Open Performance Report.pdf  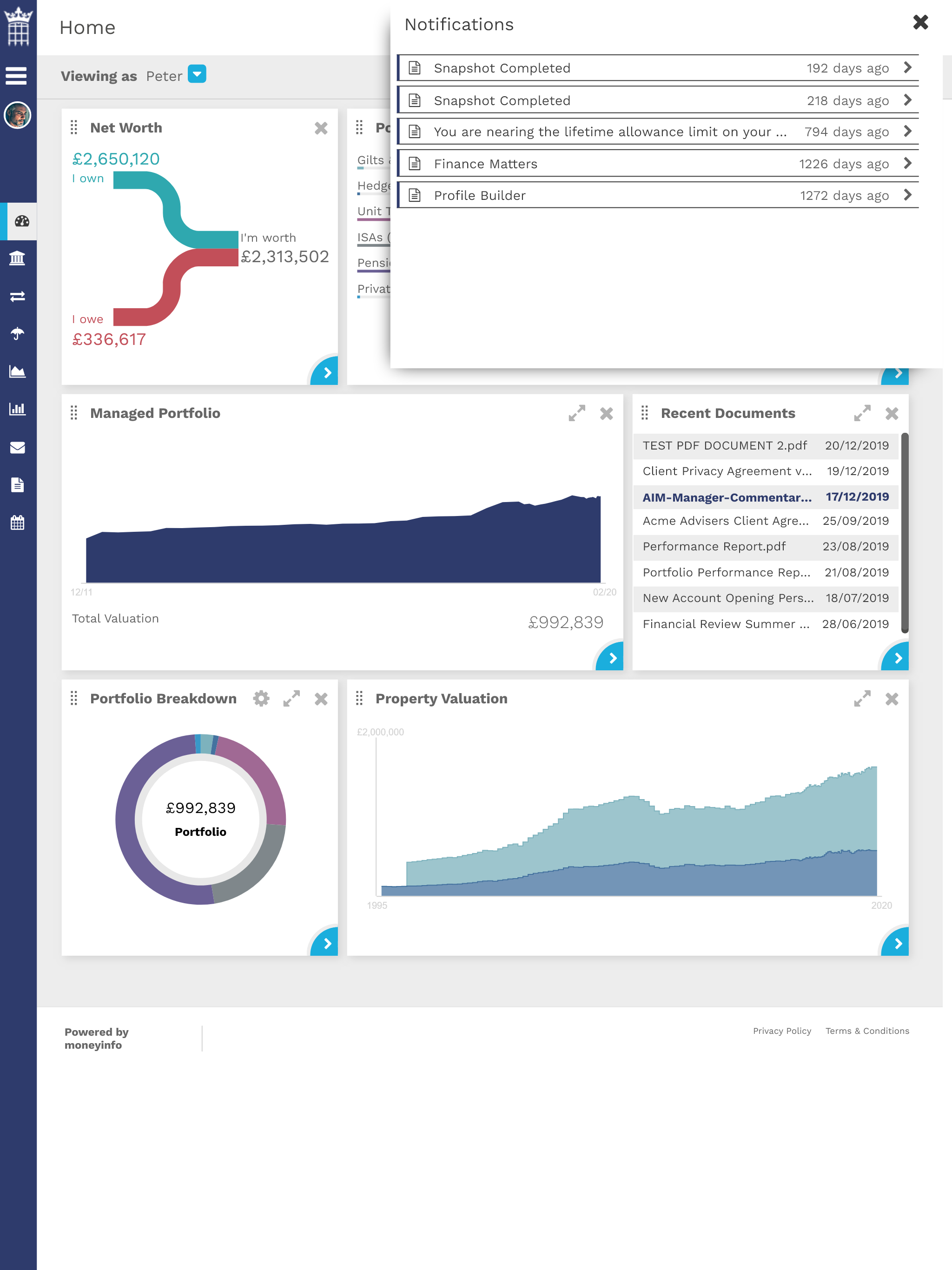(766, 547)
